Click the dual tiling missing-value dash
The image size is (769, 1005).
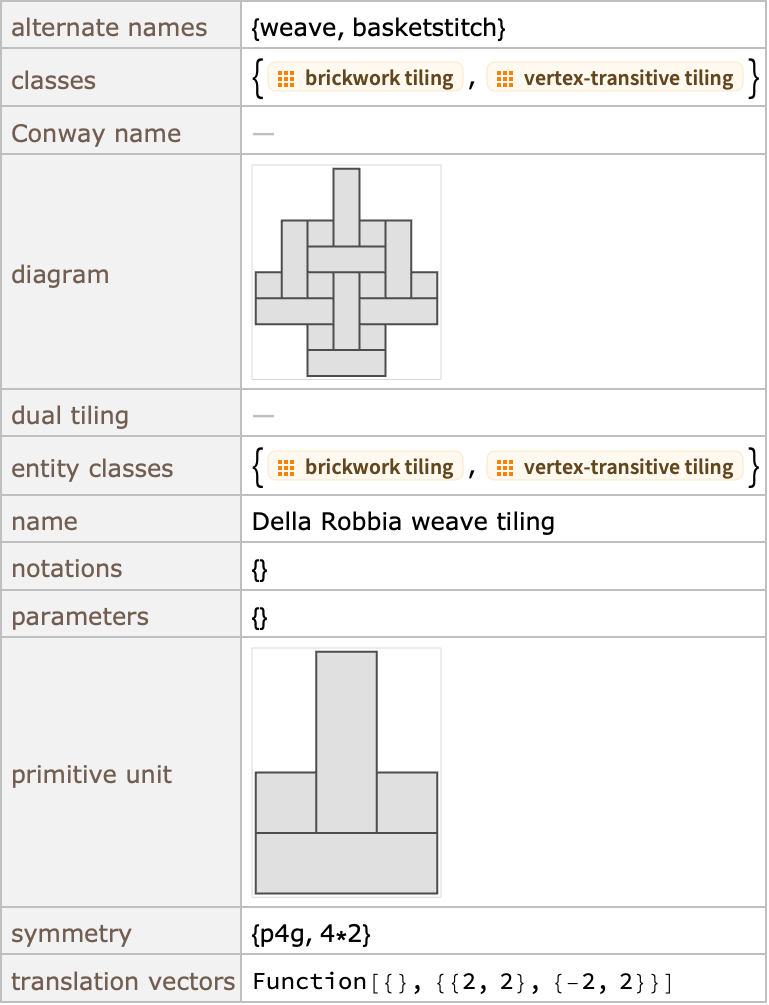[x=263, y=415]
